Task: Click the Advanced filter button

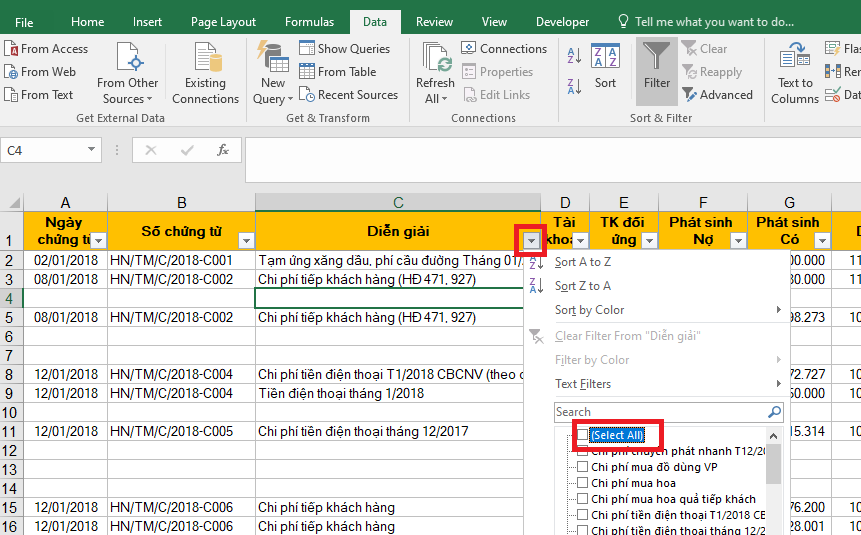Action: [718, 95]
